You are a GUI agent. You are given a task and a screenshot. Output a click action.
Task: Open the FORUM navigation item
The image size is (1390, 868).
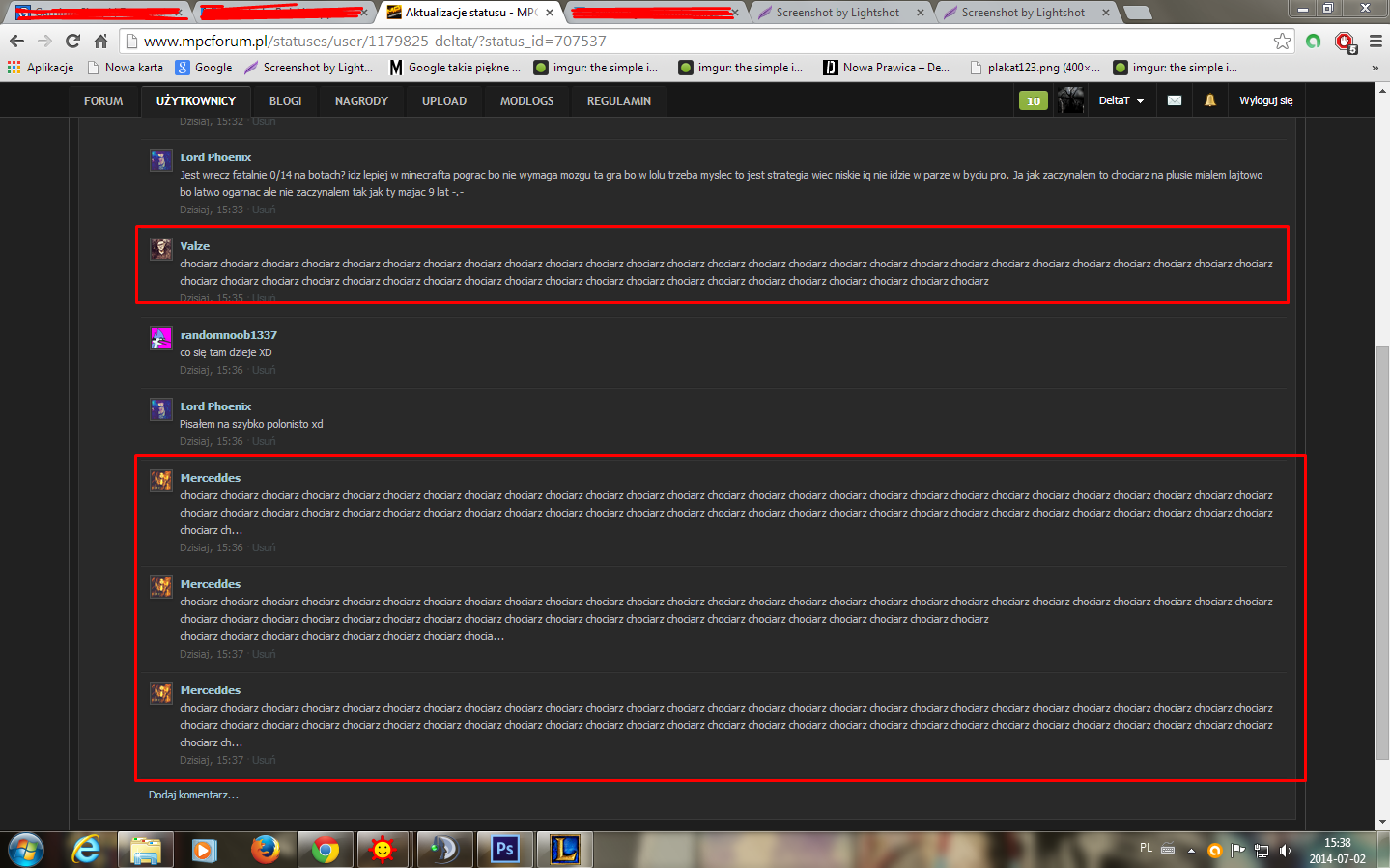pos(103,100)
